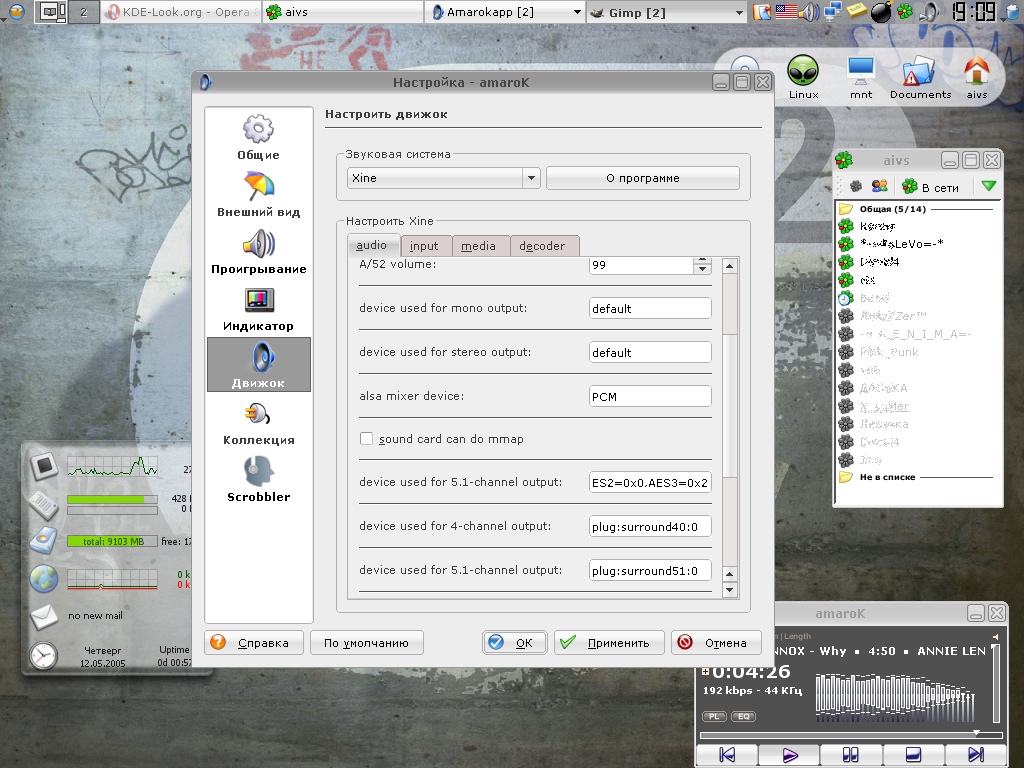Click the amaroK track seek slider
Image resolution: width=1024 pixels, height=768 pixels.
tap(851, 735)
